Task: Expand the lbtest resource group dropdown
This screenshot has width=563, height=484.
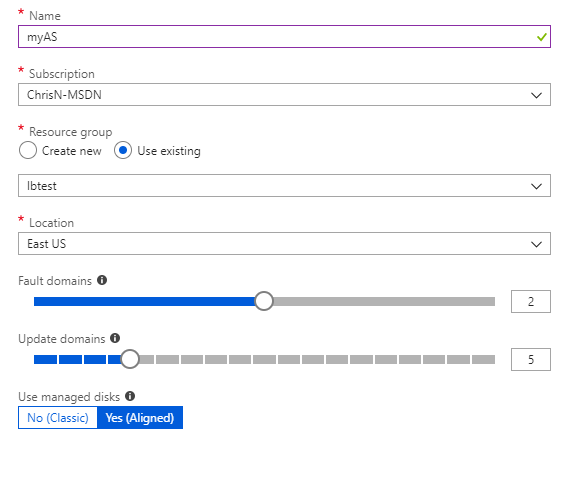Action: 284,186
